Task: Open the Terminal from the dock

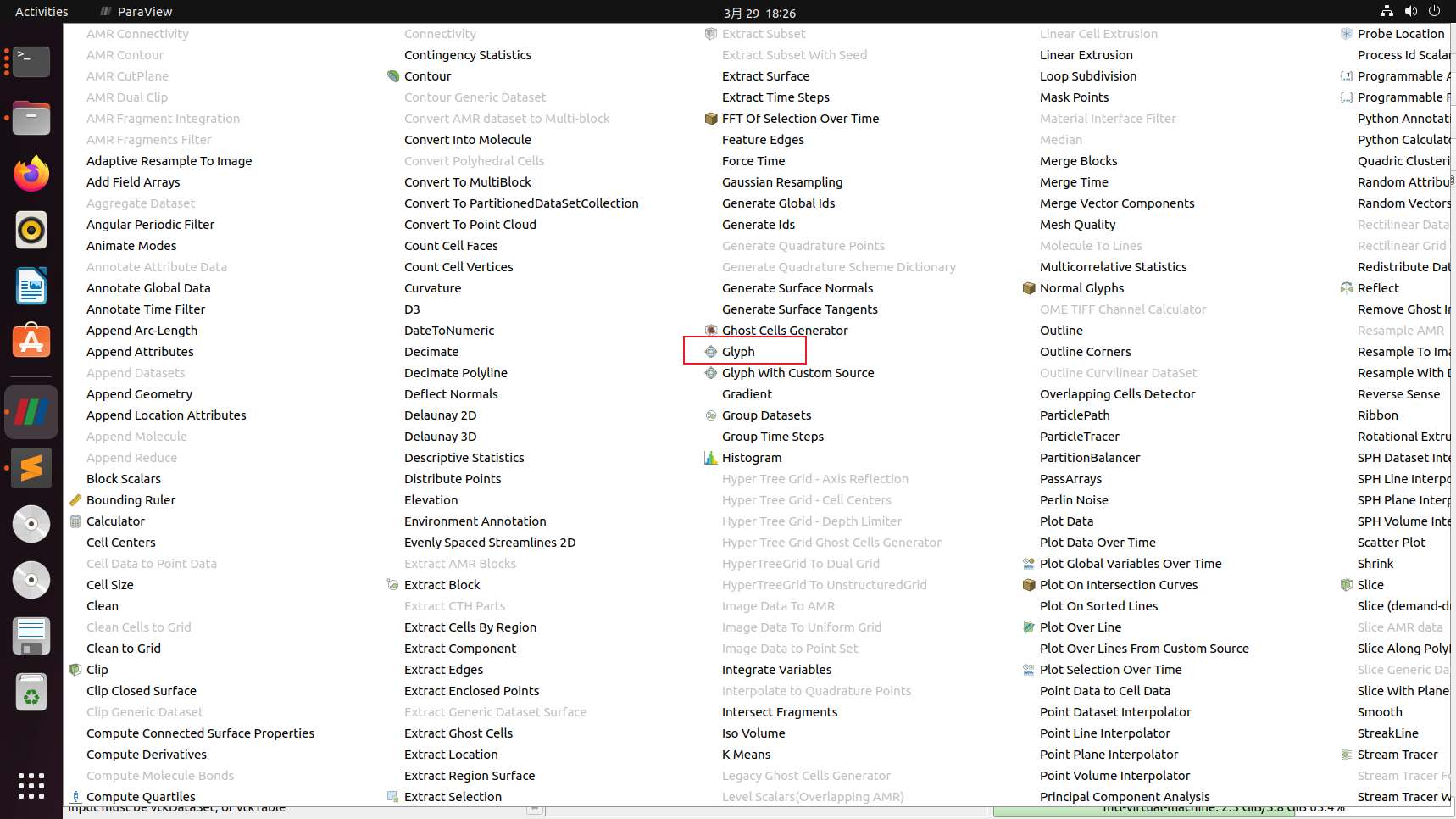Action: (x=31, y=62)
